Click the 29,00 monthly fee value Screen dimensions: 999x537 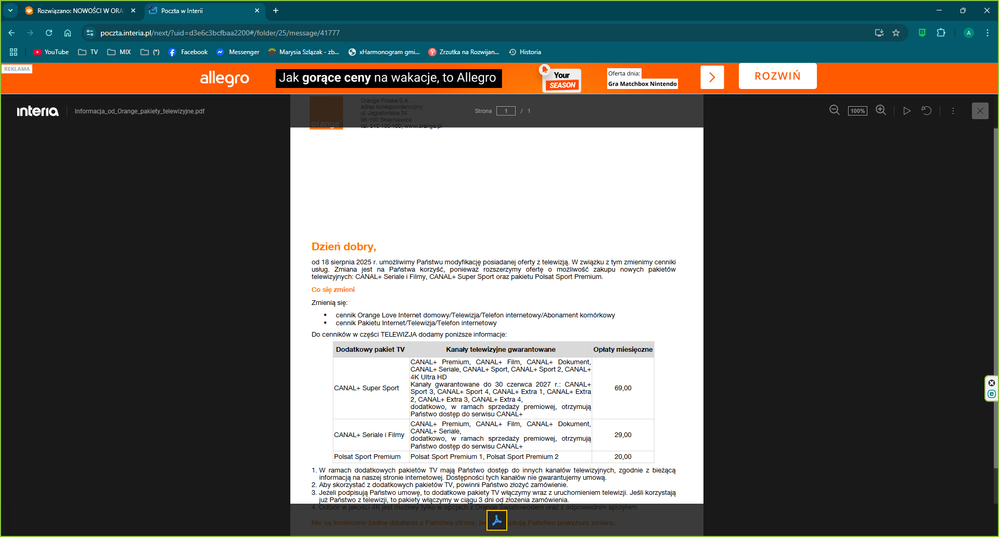point(623,435)
